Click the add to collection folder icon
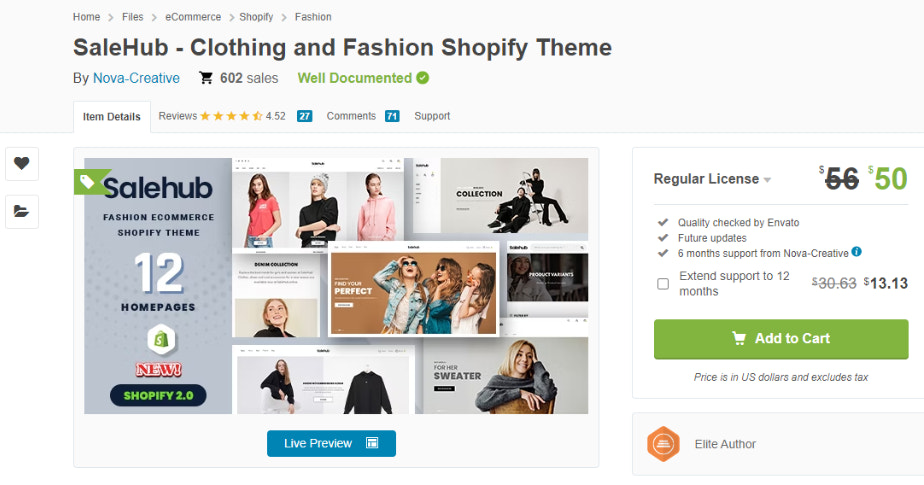This screenshot has height=485, width=924. [x=22, y=211]
